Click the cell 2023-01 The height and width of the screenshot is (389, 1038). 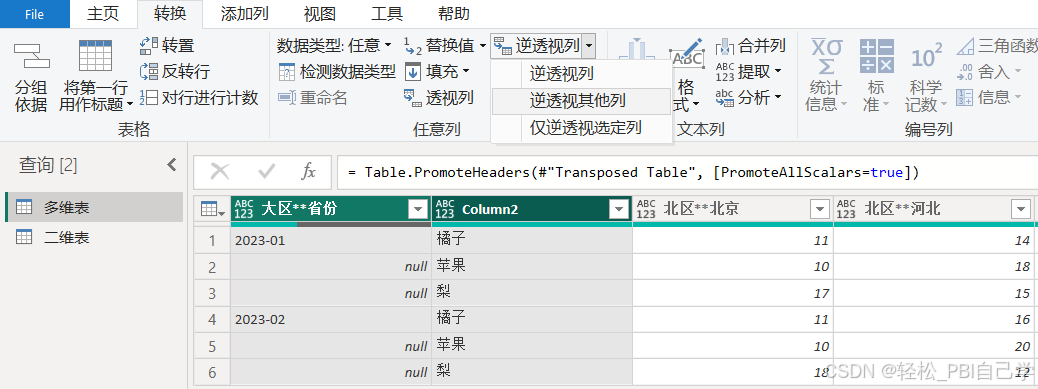pos(331,240)
